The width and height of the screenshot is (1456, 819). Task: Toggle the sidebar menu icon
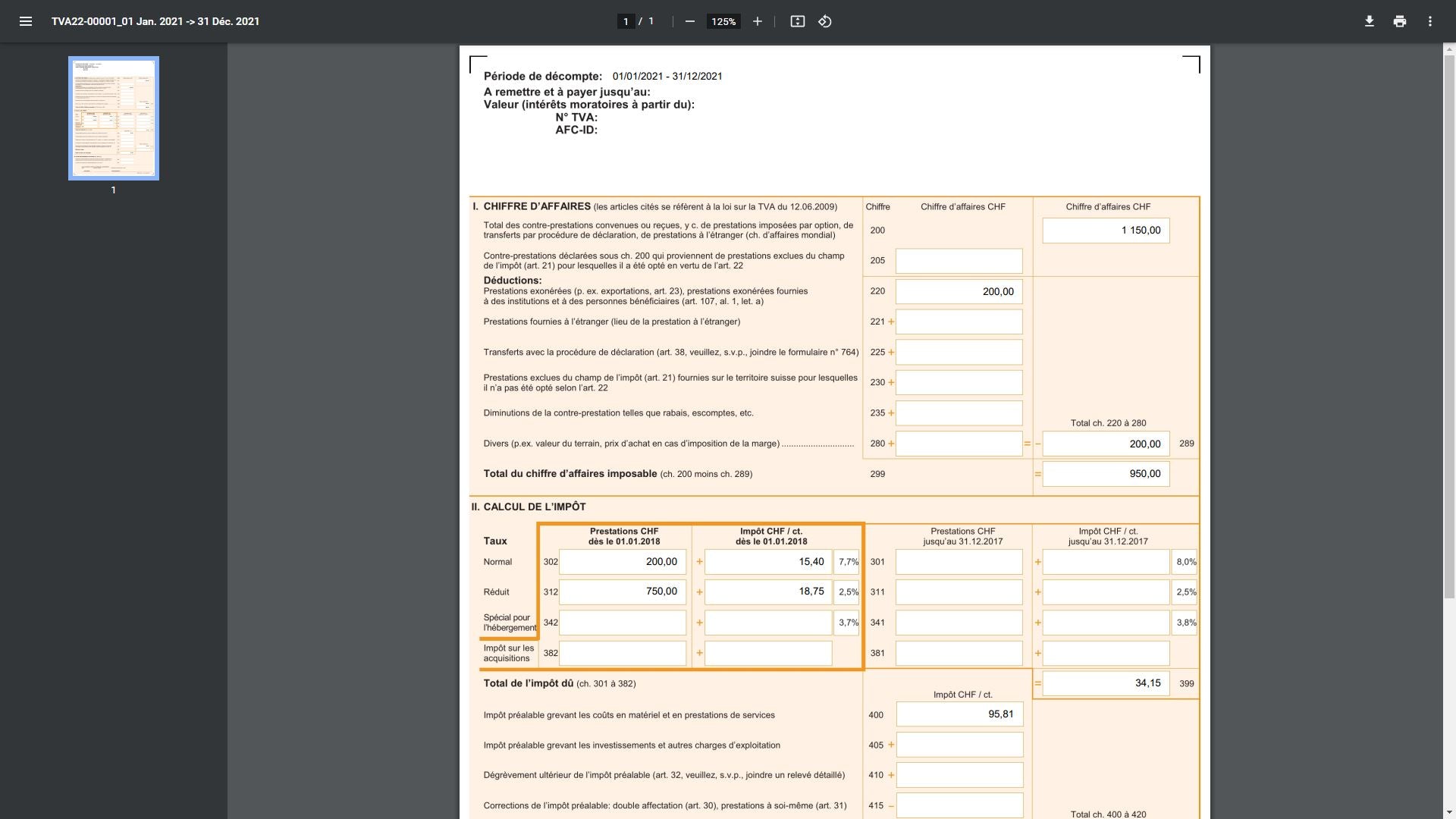pos(25,21)
